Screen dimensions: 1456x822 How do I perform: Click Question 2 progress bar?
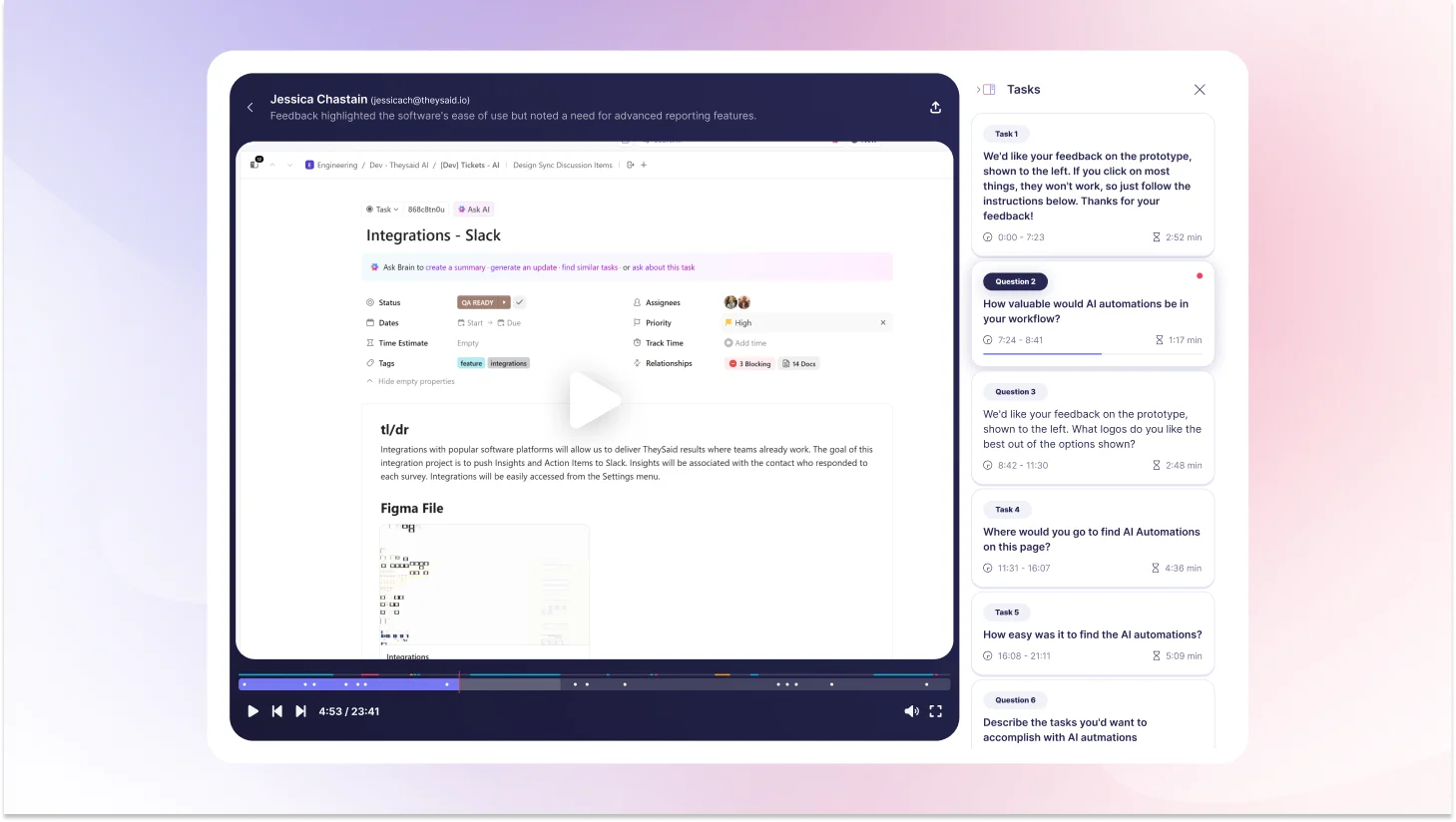[x=1093, y=353]
